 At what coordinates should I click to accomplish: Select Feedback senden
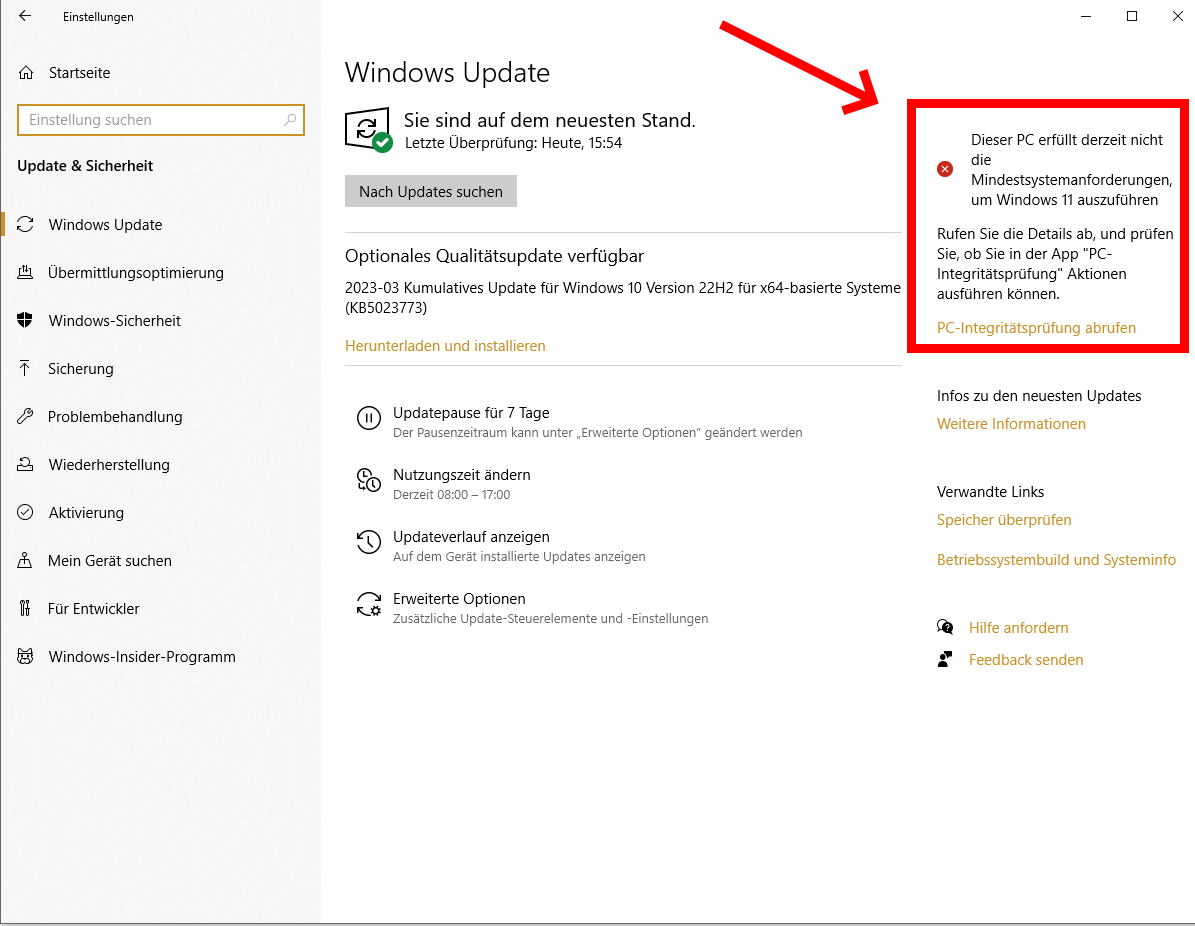coord(1025,659)
